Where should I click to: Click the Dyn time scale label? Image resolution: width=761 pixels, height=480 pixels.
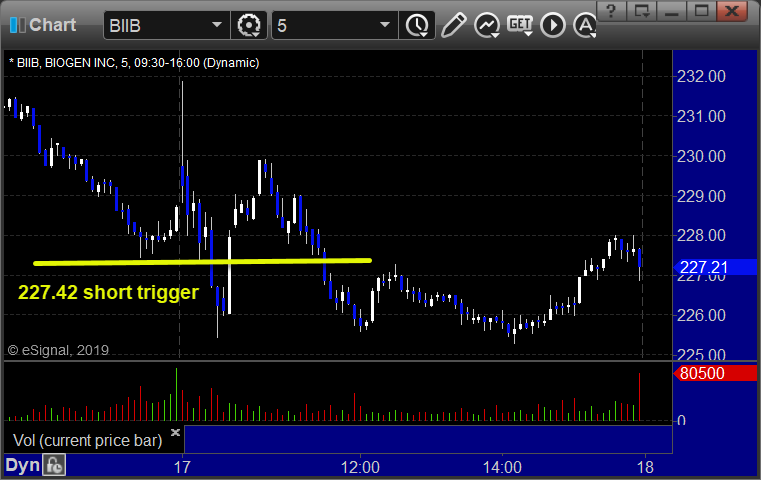pyautogui.click(x=22, y=465)
